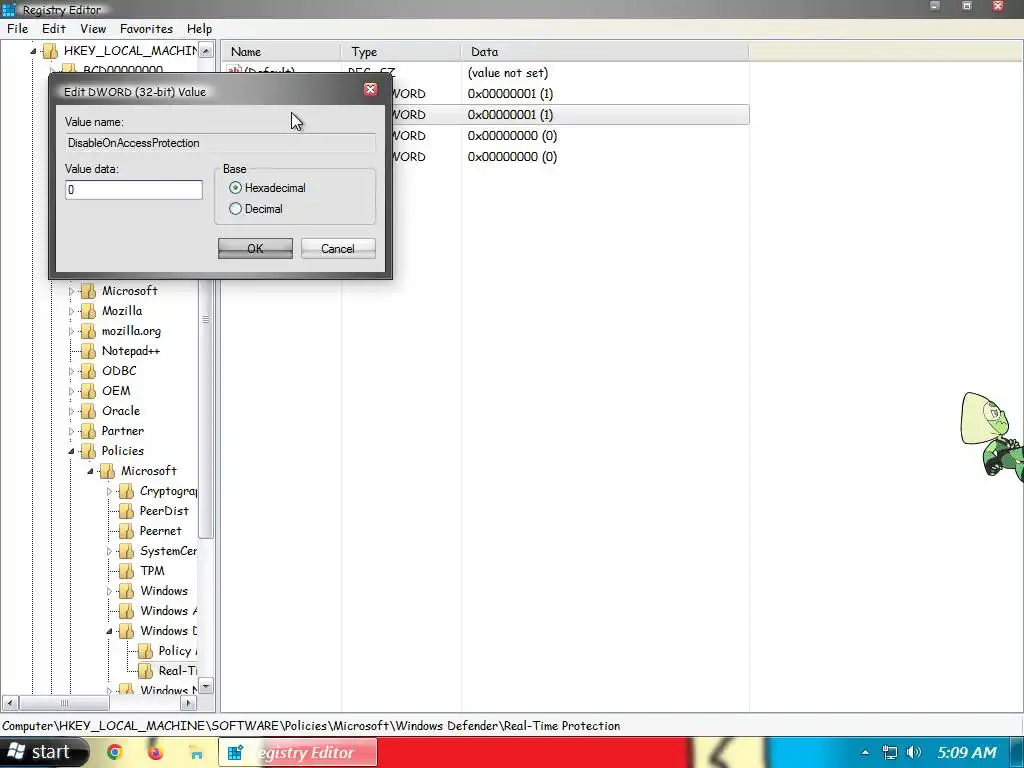Select the PeerDist key label
Image resolution: width=1024 pixels, height=768 pixels.
pyautogui.click(x=164, y=511)
